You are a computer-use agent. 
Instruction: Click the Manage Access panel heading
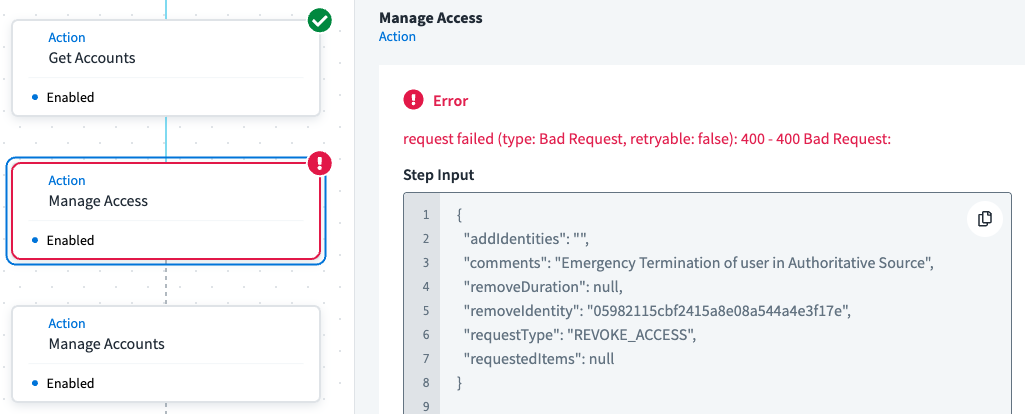click(x=431, y=18)
